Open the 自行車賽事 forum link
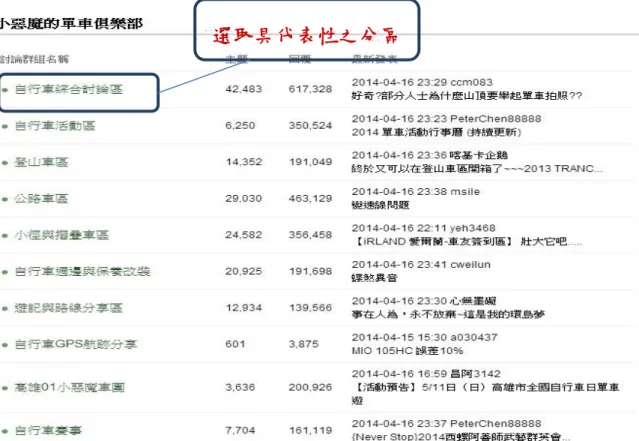This screenshot has width=639, height=441. click(x=48, y=430)
